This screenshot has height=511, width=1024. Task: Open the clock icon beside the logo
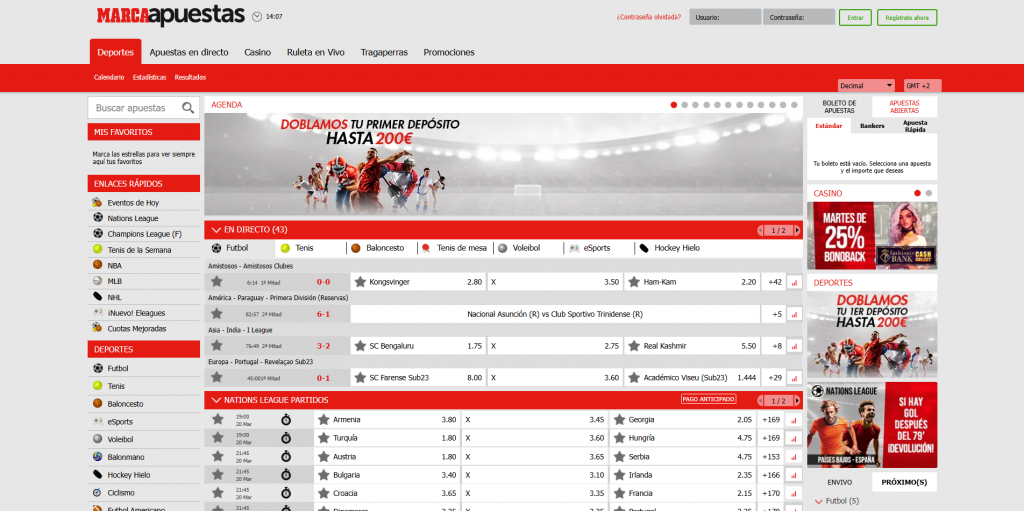click(257, 16)
